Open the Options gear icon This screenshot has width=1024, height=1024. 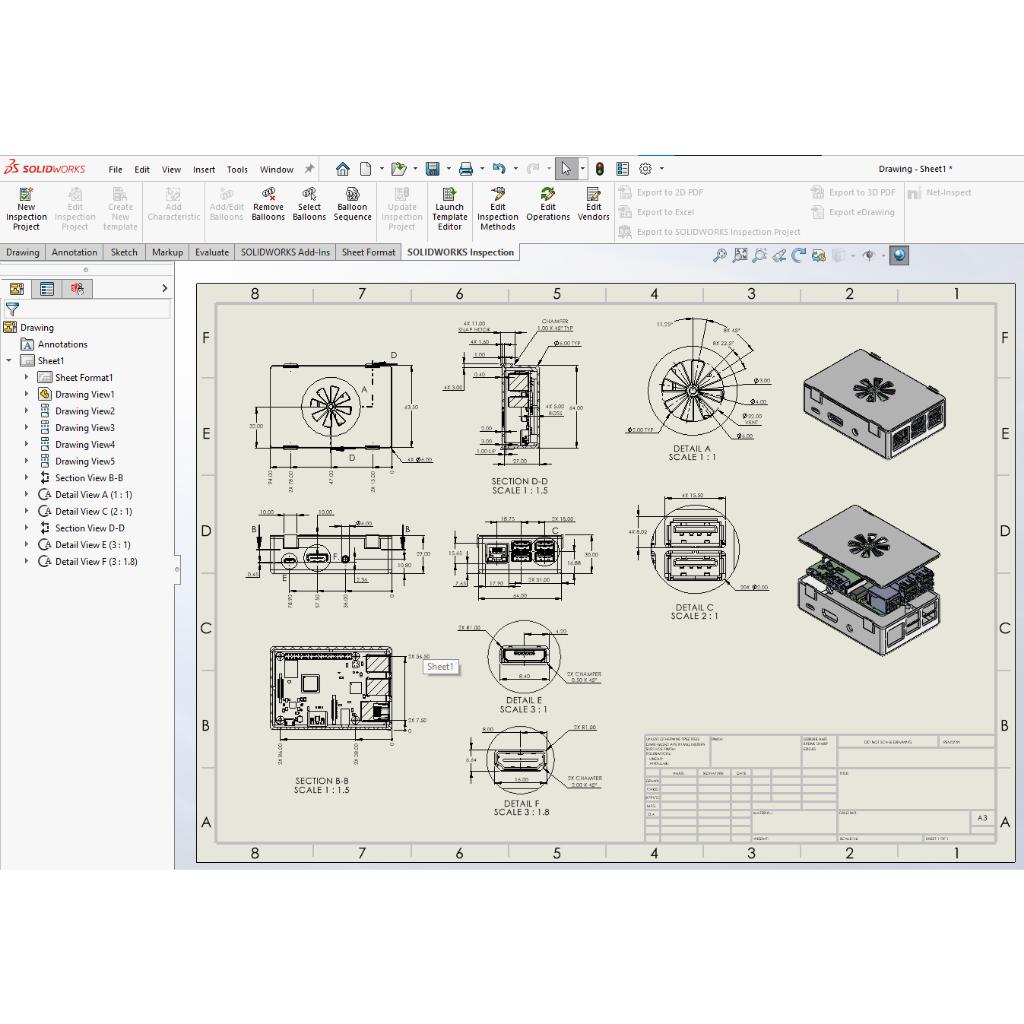click(645, 169)
